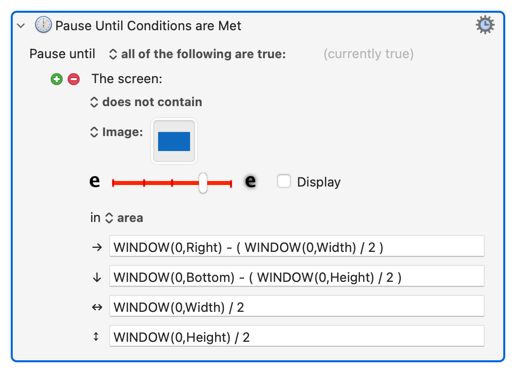Click the WINDOW(0,Bottom) expression field
The height and width of the screenshot is (376, 516).
click(x=297, y=276)
